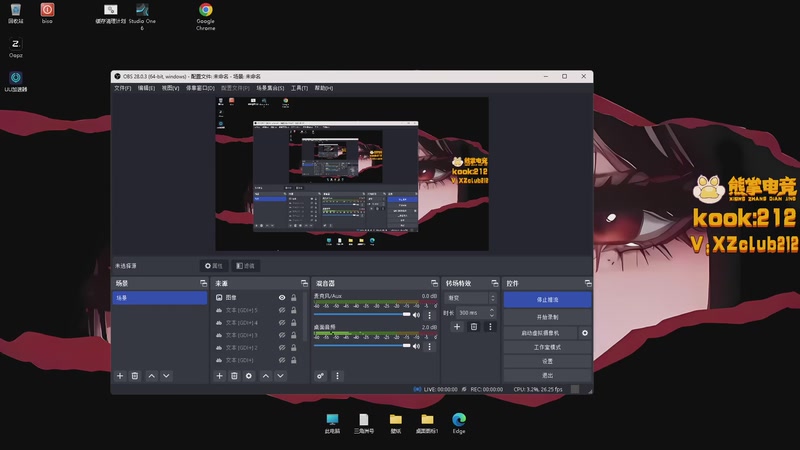The height and width of the screenshot is (450, 800).
Task: Float the Audio Mixer dock with the pop-out icon
Action: click(x=434, y=283)
